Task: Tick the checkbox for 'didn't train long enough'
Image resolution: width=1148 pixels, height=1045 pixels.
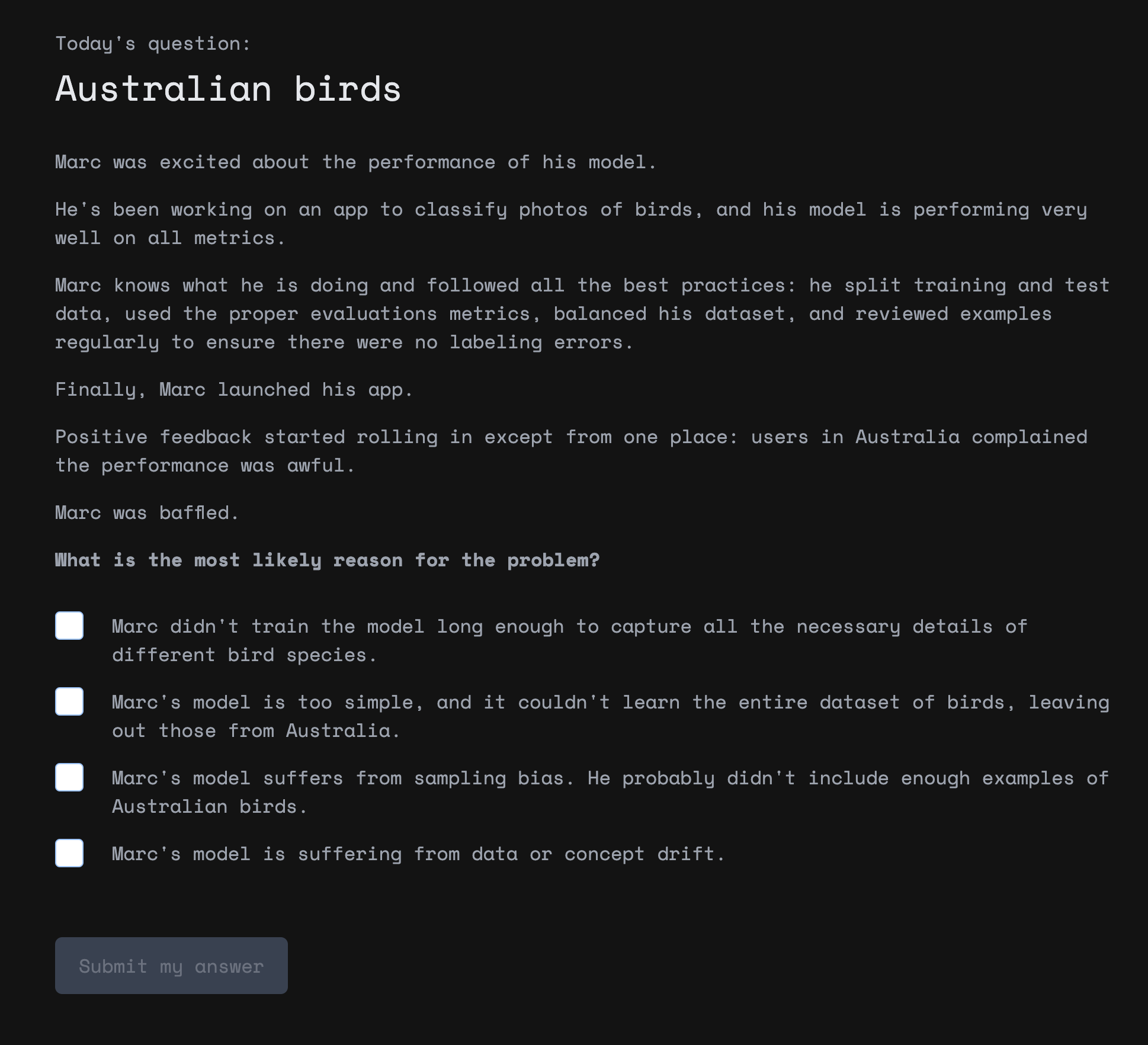Action: coord(69,626)
